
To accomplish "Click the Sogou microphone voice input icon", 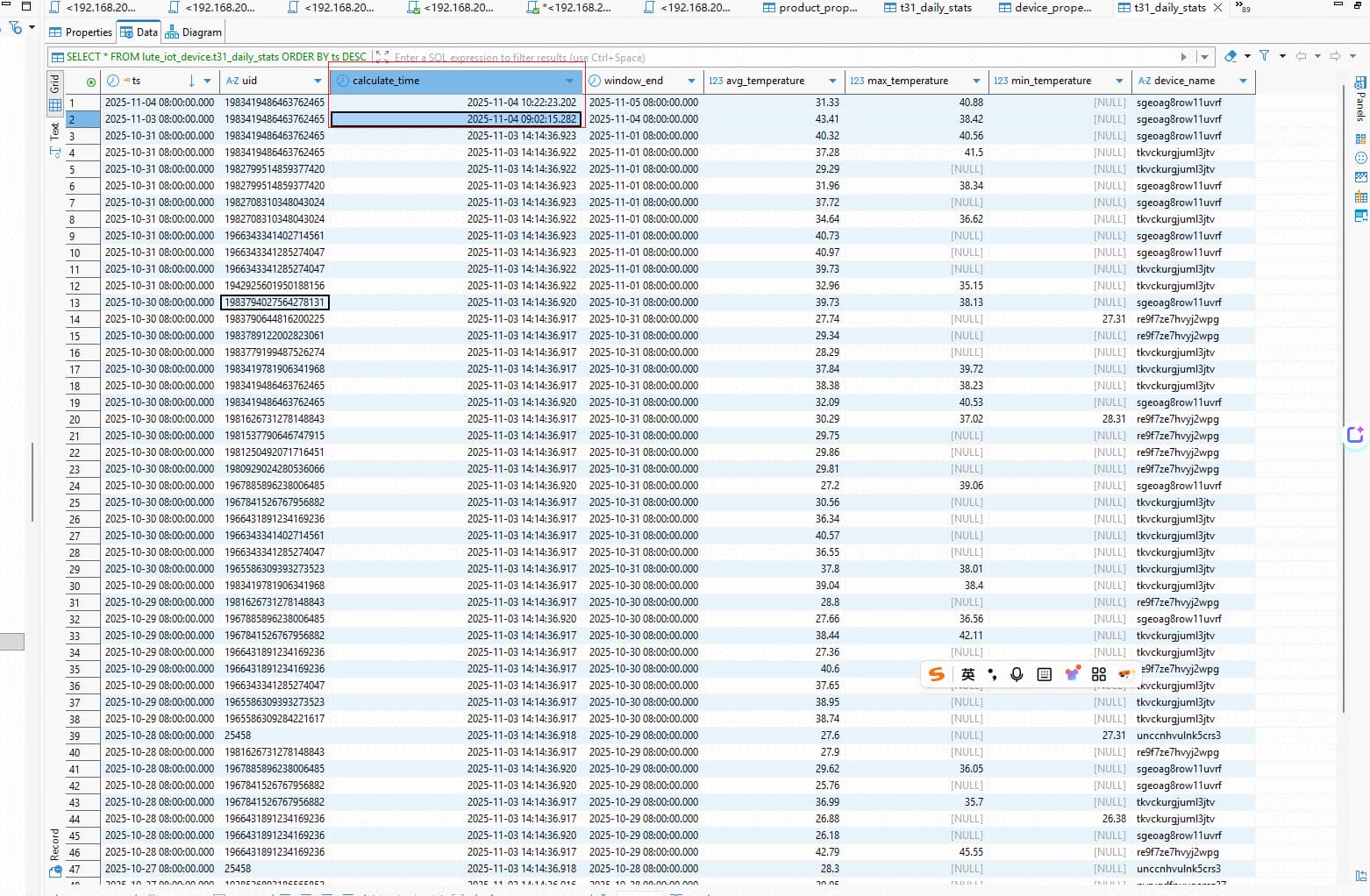I will coord(1017,674).
